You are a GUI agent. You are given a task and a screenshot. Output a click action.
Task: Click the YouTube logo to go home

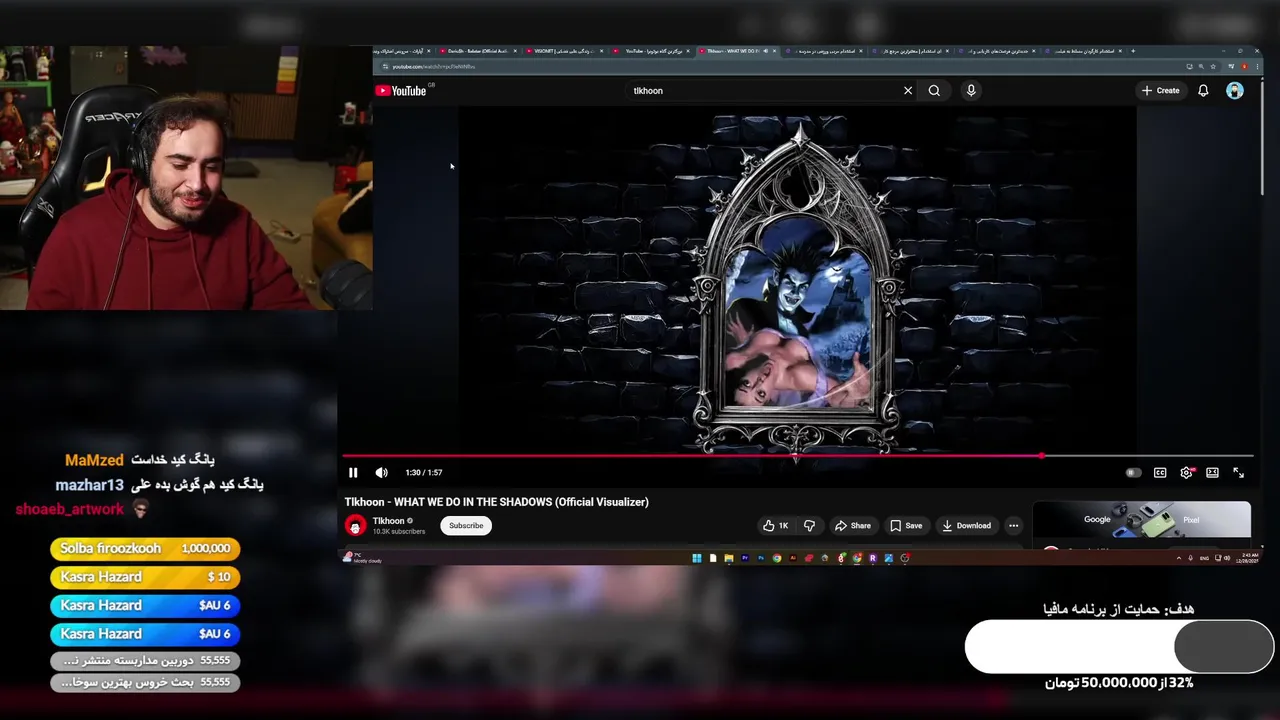point(401,91)
